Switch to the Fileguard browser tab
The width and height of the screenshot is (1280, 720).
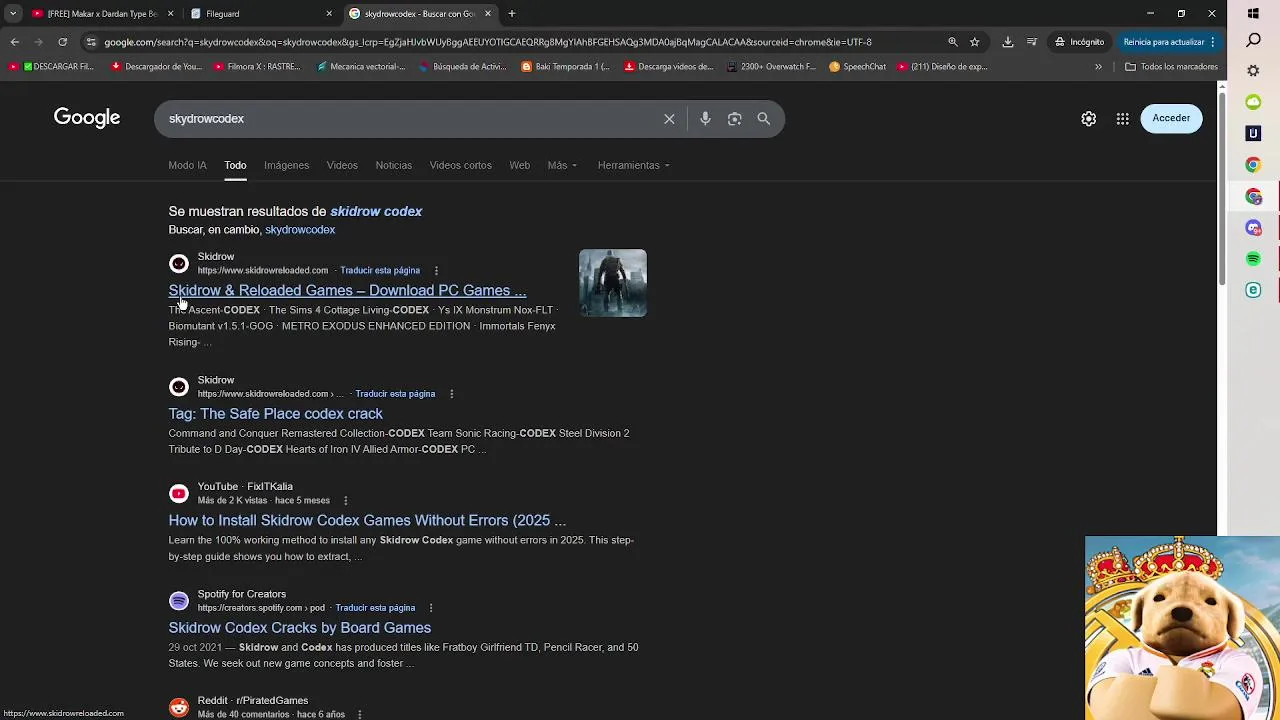pos(260,14)
